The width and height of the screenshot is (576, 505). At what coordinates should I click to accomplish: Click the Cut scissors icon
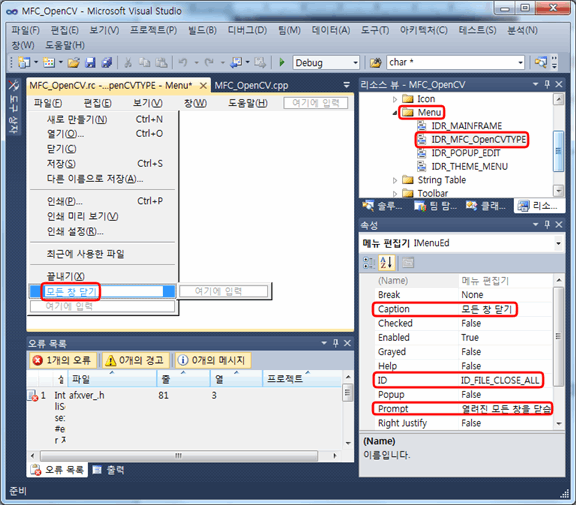(128, 63)
